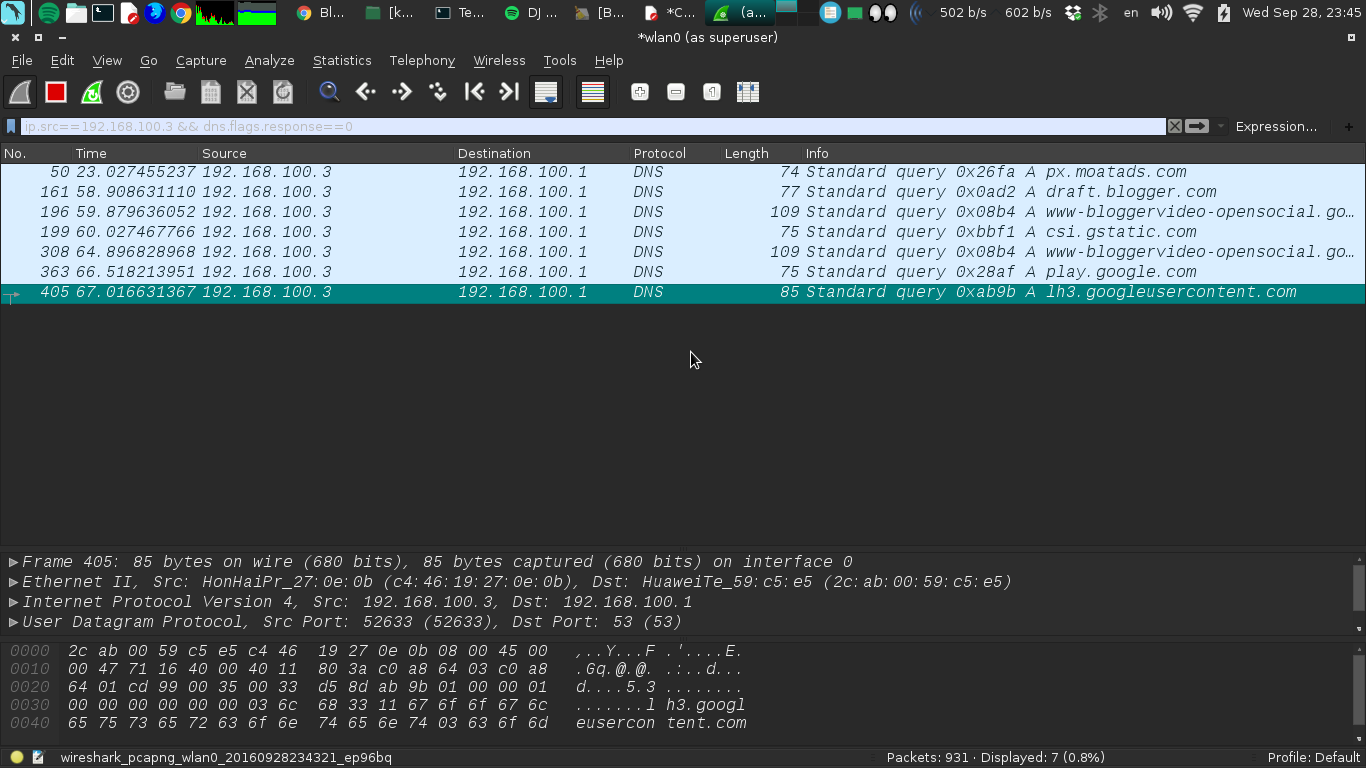This screenshot has width=1366, height=768.
Task: Sort packets by the Length column header
Action: [x=762, y=153]
